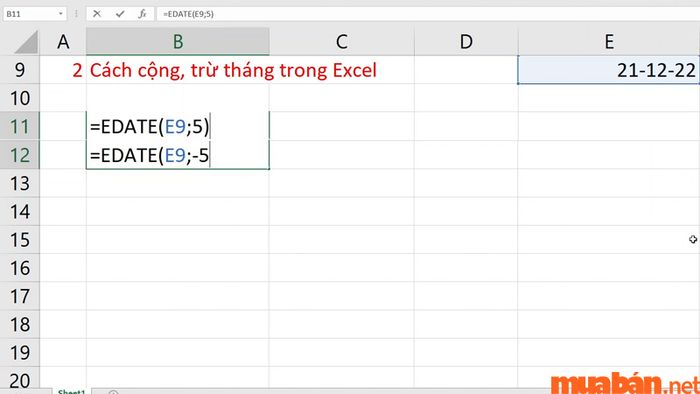The image size is (700, 394).
Task: Select row 17 header
Action: point(20,296)
